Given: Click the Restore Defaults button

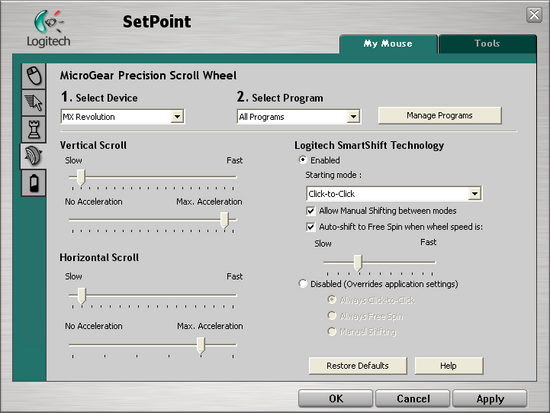Looking at the screenshot, I should [358, 366].
